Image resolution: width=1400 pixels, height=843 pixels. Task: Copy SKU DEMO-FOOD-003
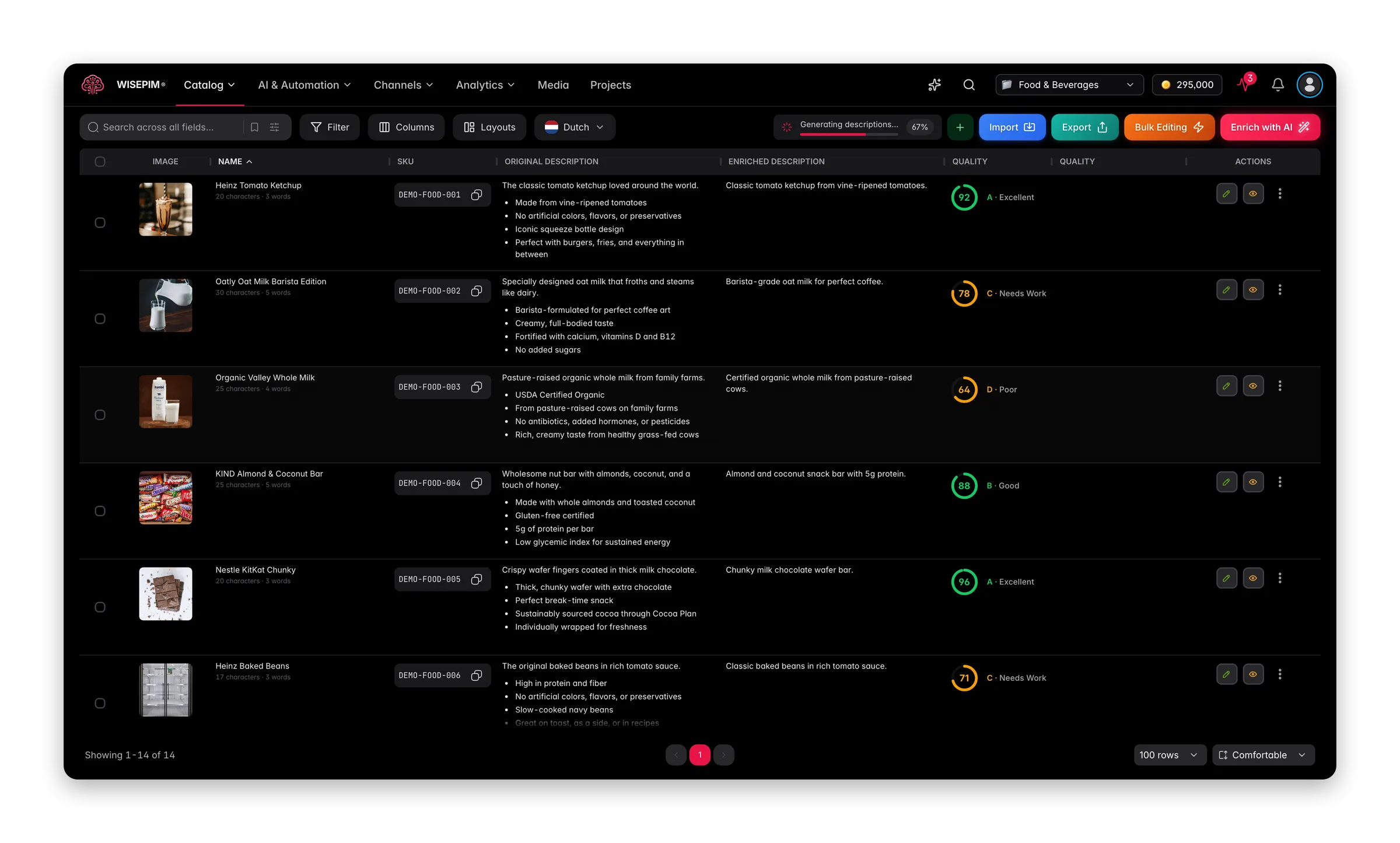point(477,387)
